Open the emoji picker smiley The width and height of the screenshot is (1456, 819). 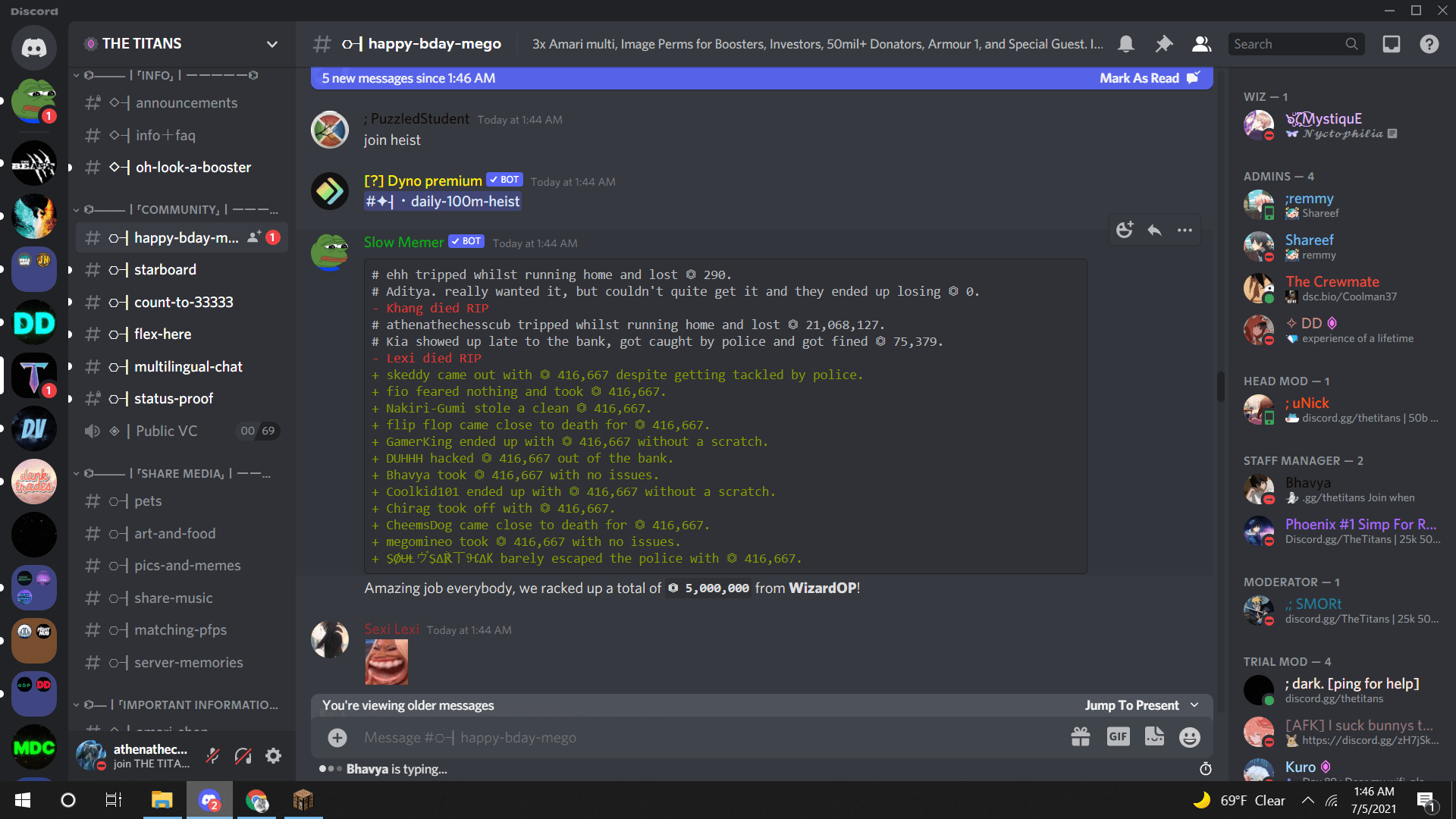(1190, 736)
